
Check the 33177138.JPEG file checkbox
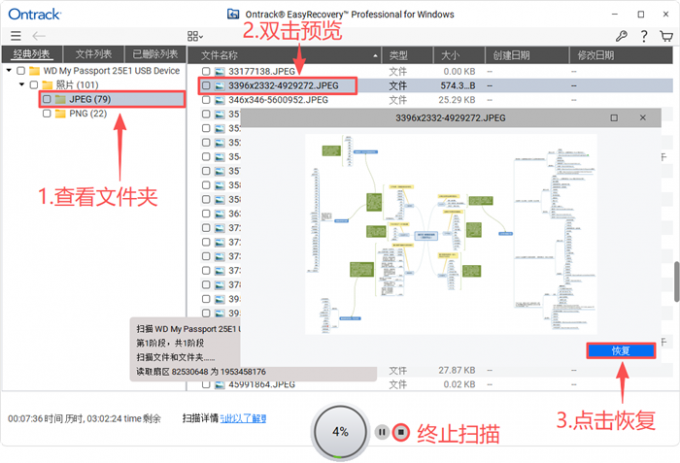pos(206,71)
